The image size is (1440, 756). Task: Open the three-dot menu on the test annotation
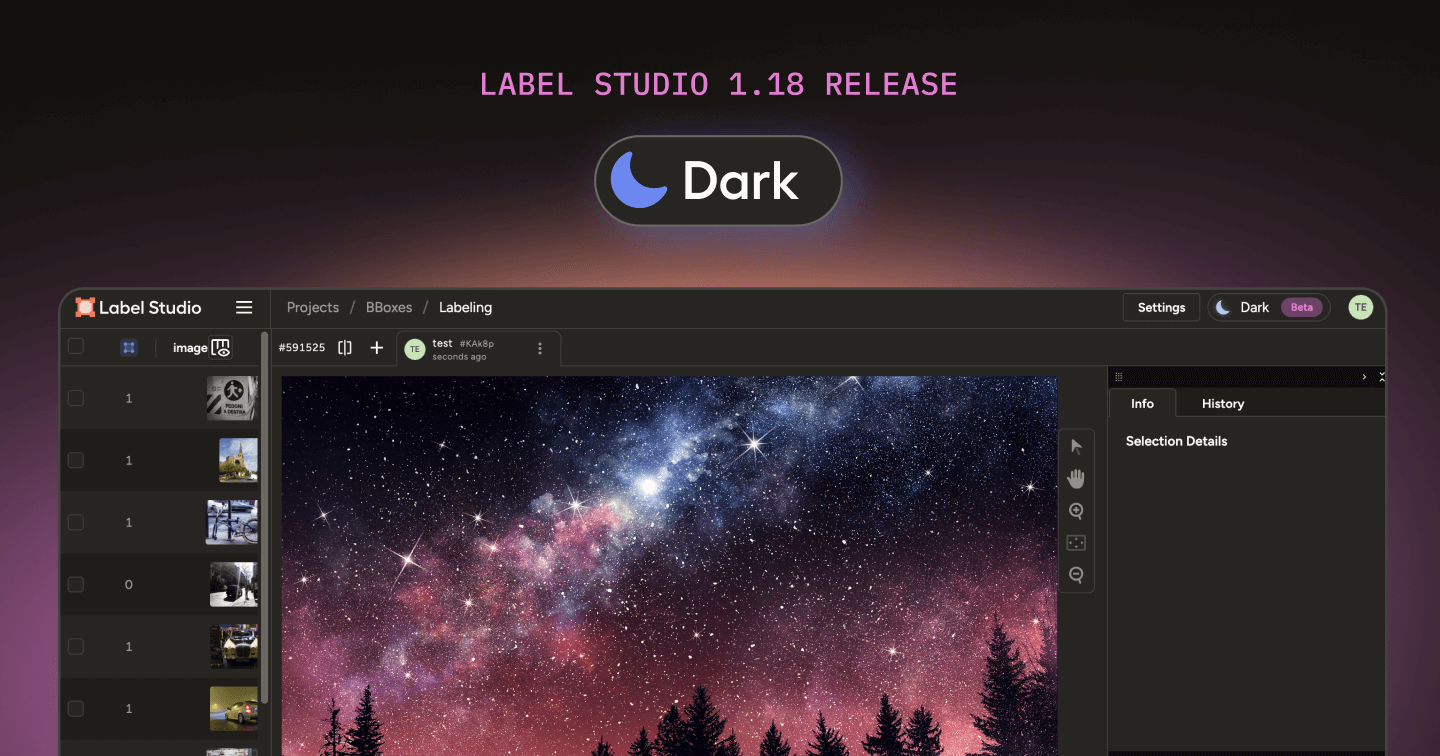click(x=539, y=348)
